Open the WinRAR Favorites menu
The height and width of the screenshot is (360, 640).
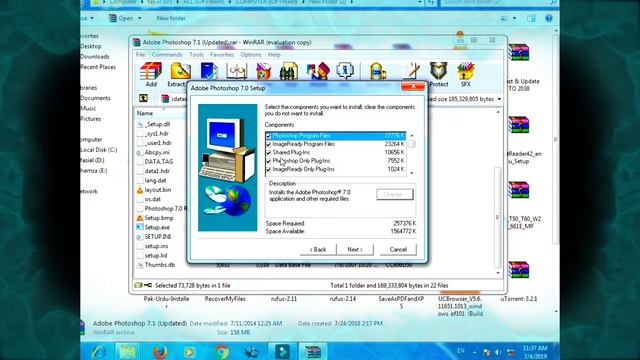pos(222,54)
